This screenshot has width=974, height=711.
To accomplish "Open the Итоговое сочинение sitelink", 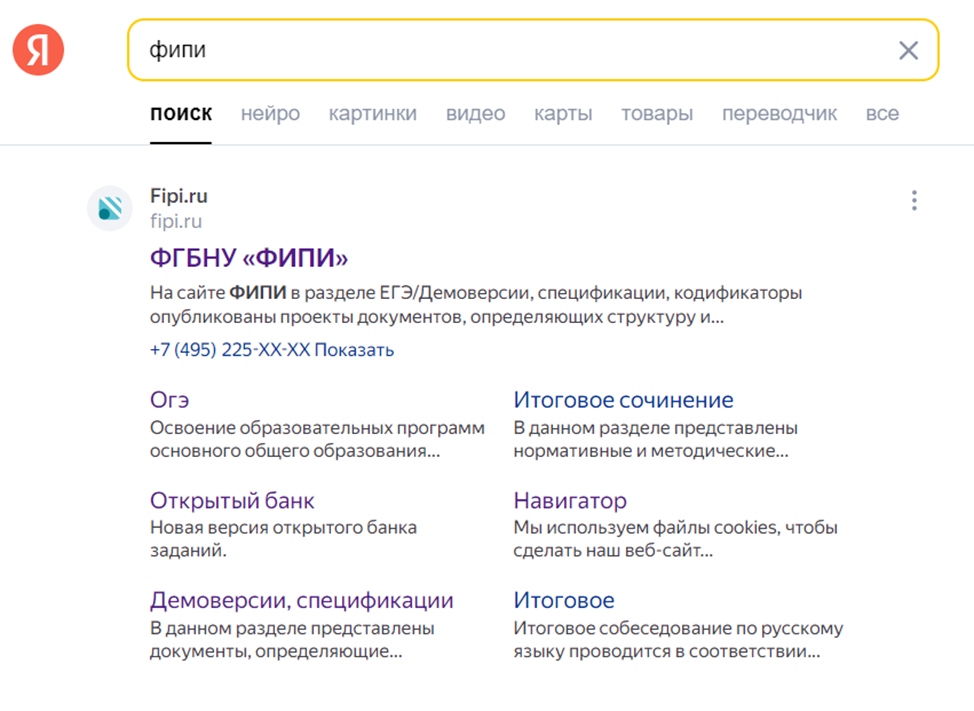I will [x=623, y=399].
